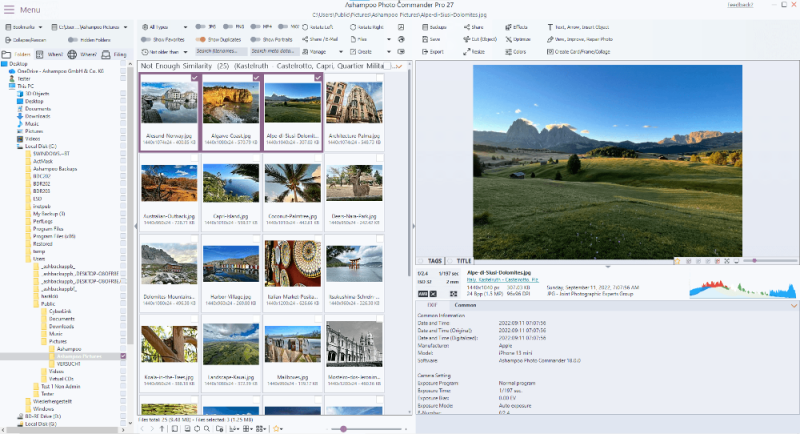Select Program Files folder in tree
Screen dimensions: 800x434
[48, 228]
